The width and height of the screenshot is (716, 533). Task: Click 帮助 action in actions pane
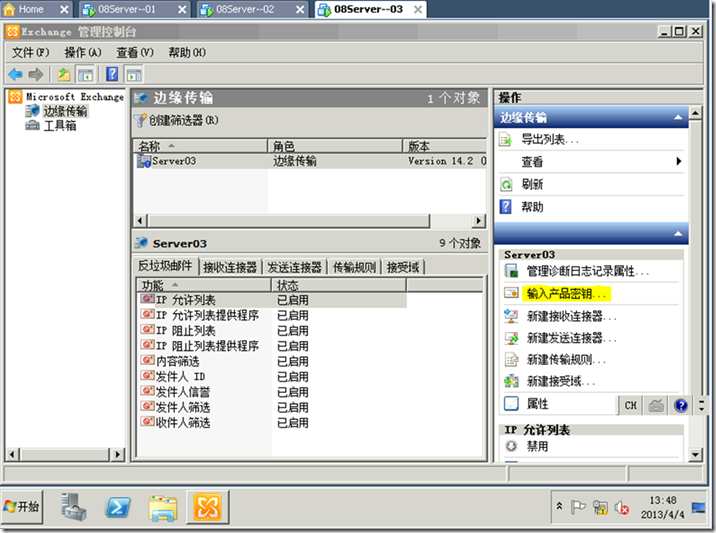point(532,207)
